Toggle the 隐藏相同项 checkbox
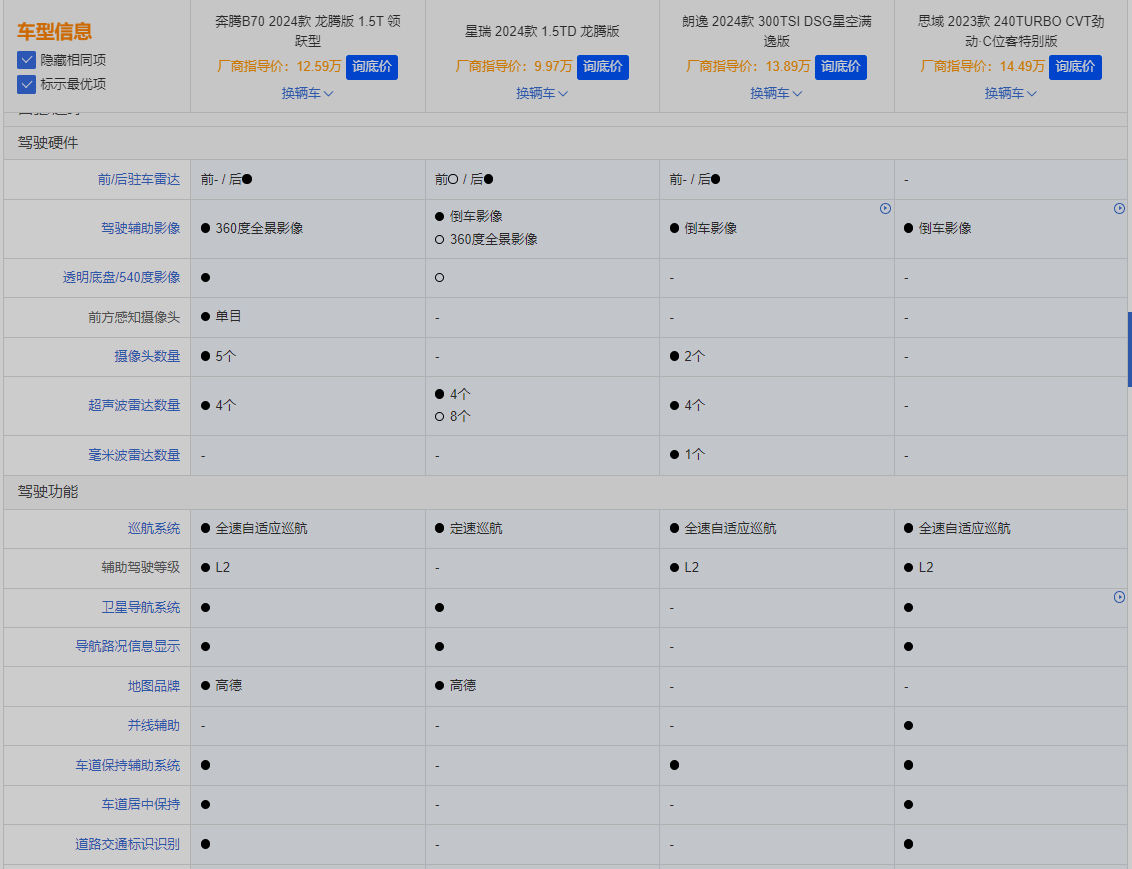 (x=26, y=60)
